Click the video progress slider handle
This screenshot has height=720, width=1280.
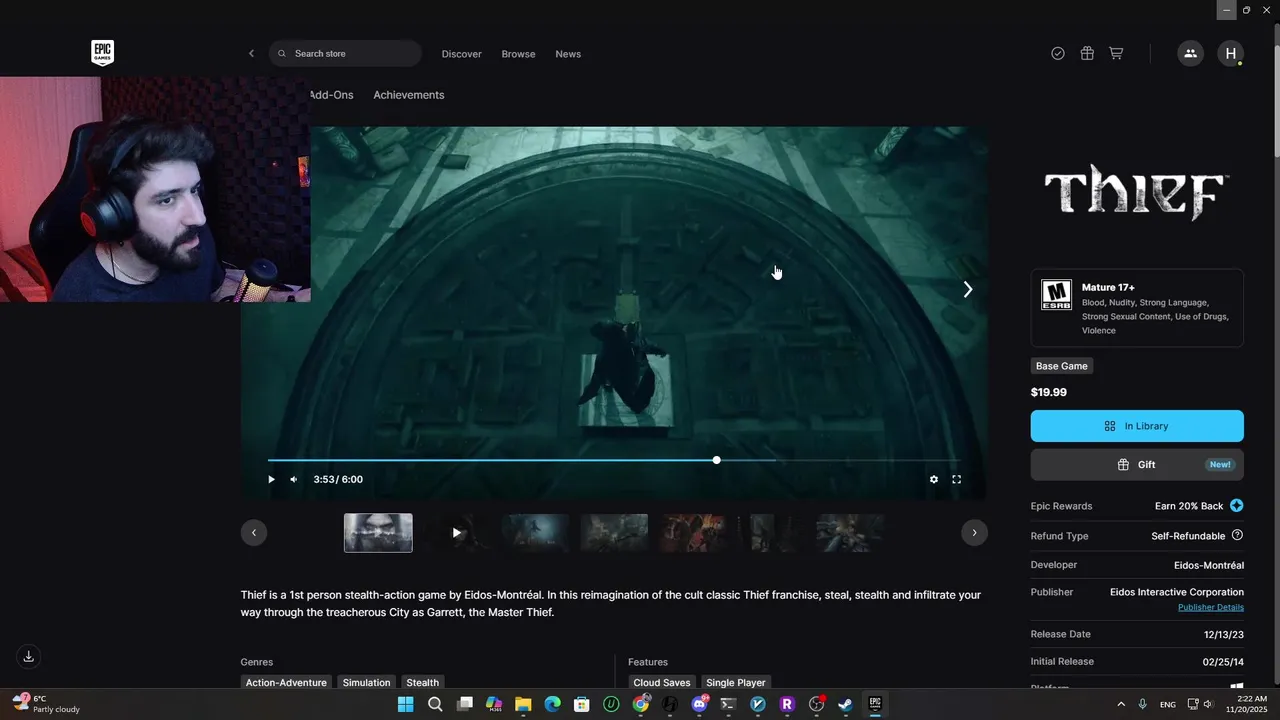point(716,460)
